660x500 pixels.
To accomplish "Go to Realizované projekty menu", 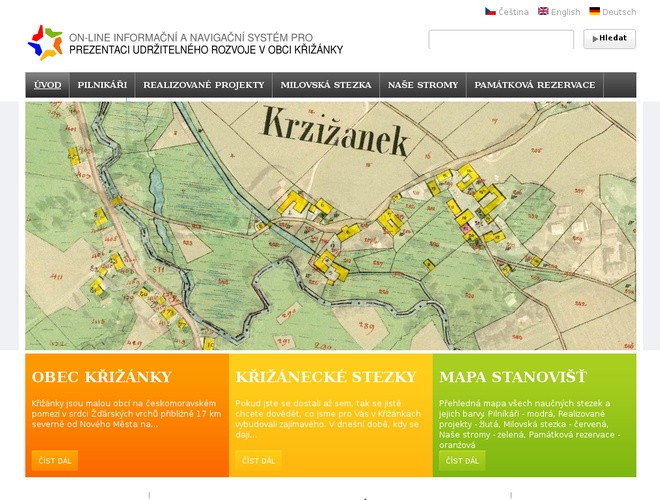I will (203, 85).
